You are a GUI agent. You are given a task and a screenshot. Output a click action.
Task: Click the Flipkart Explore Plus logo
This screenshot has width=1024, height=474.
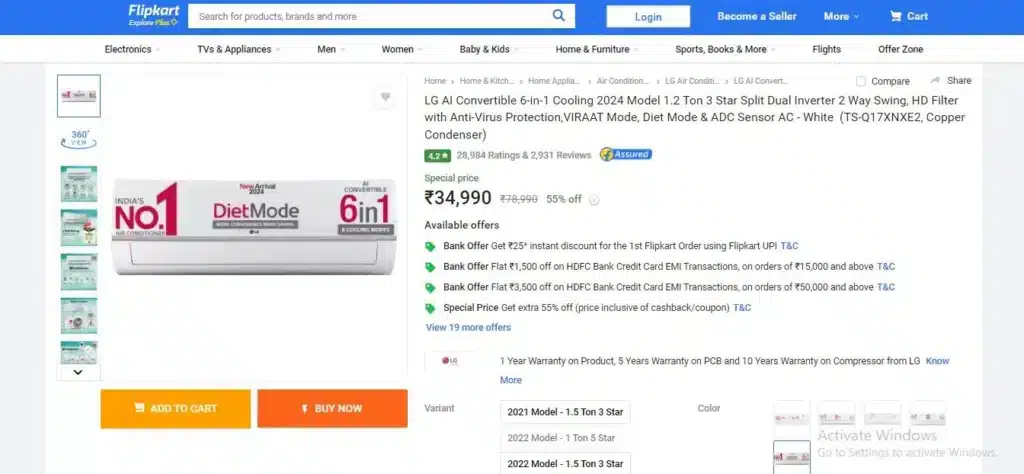coord(153,16)
